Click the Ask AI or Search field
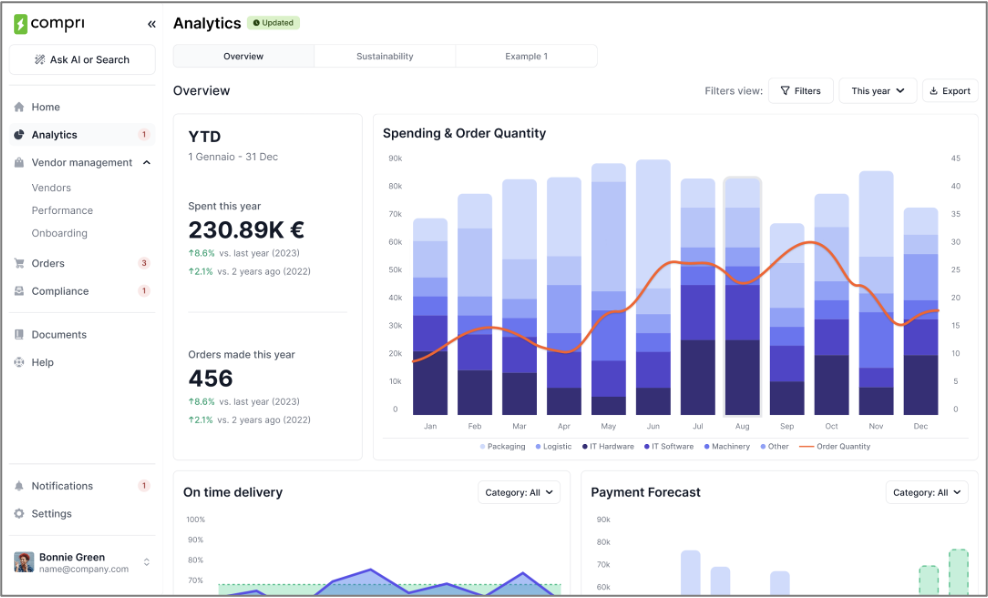Screen dimensions: 988x598 click(82, 60)
